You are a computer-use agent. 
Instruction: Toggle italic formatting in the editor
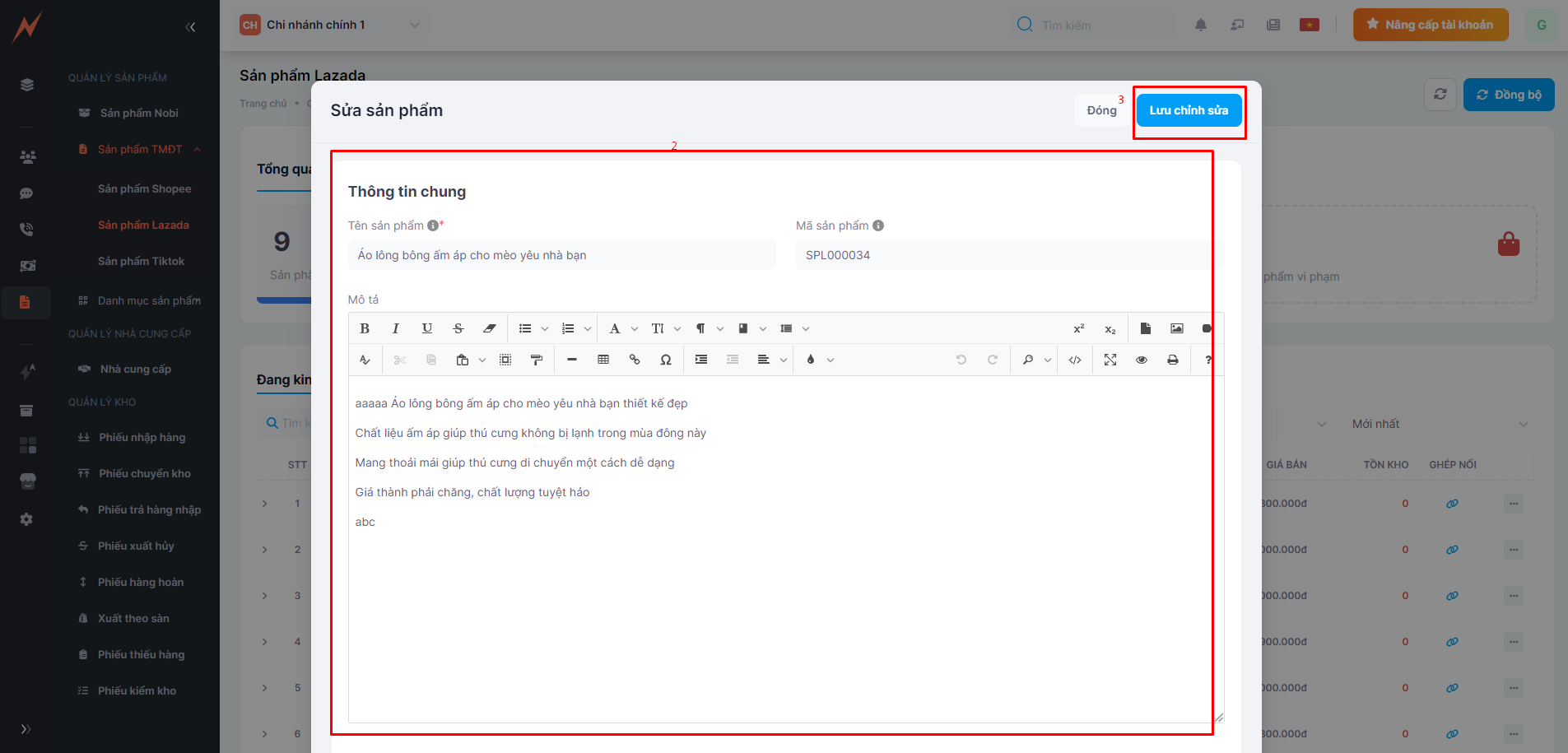396,328
